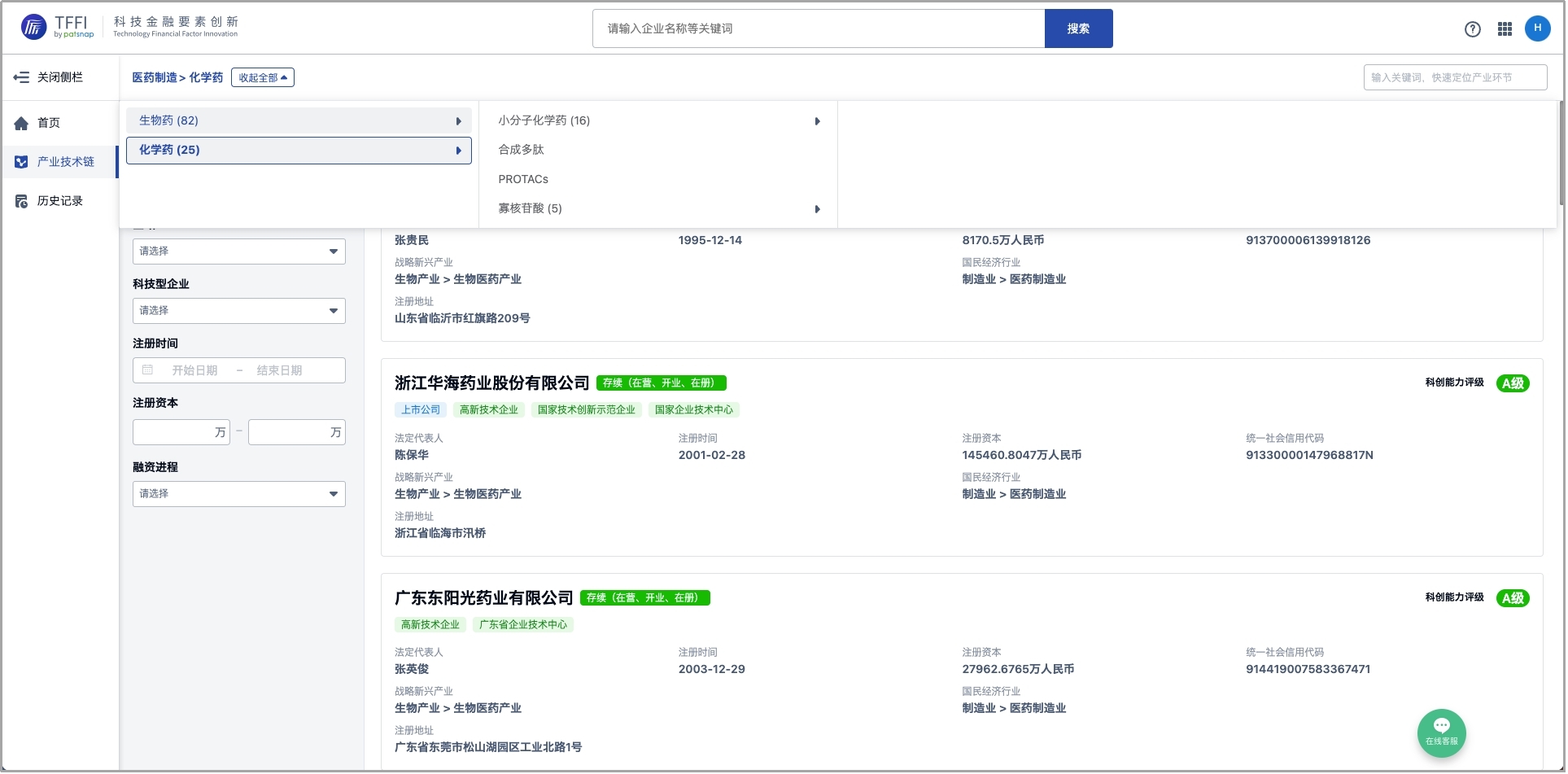Image resolution: width=1568 pixels, height=774 pixels.
Task: Click address 浙江省临海市汛桥
Action: tap(440, 533)
